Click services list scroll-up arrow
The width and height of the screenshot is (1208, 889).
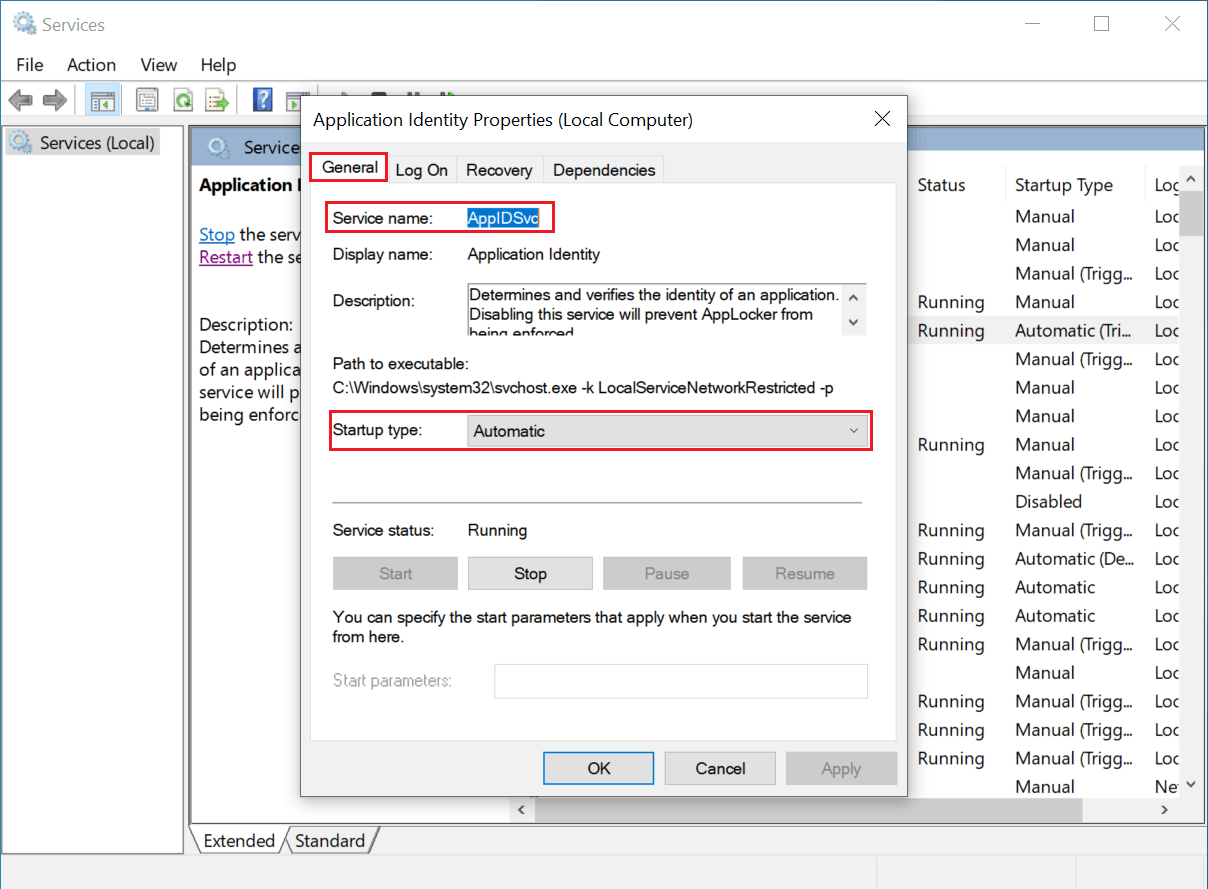pos(1191,180)
